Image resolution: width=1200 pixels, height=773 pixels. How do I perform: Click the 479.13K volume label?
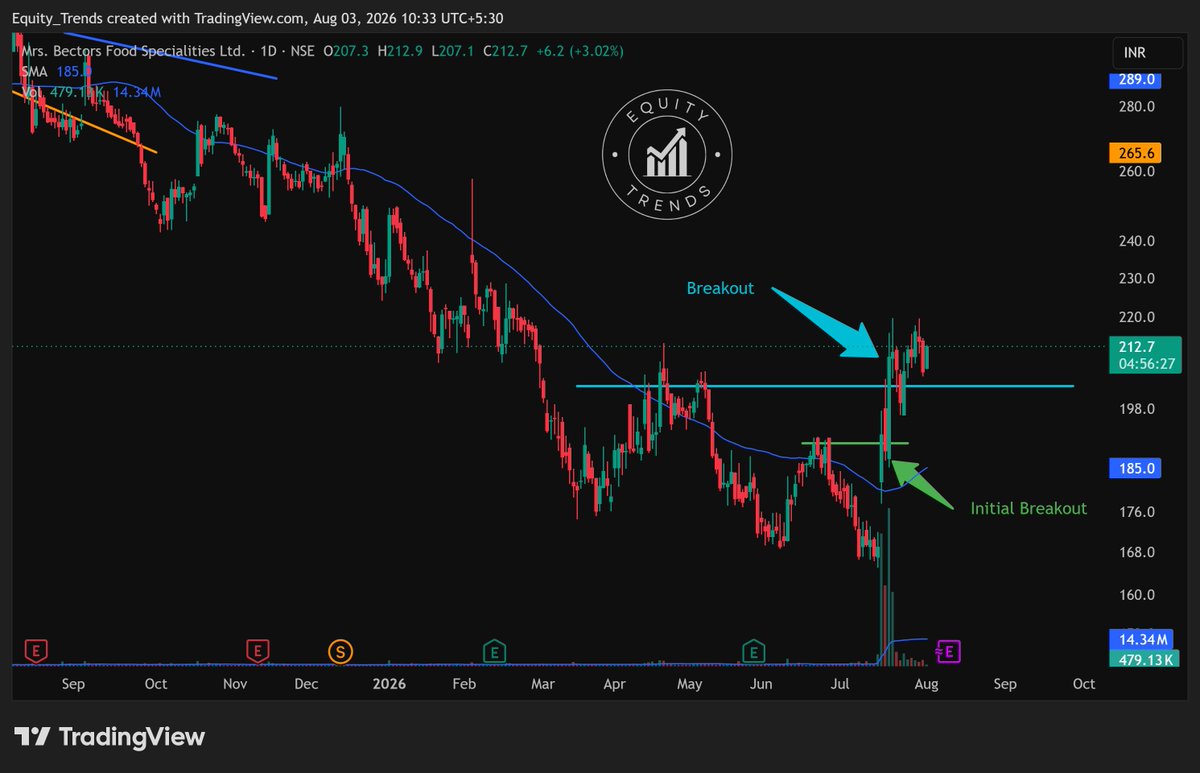click(x=1145, y=657)
